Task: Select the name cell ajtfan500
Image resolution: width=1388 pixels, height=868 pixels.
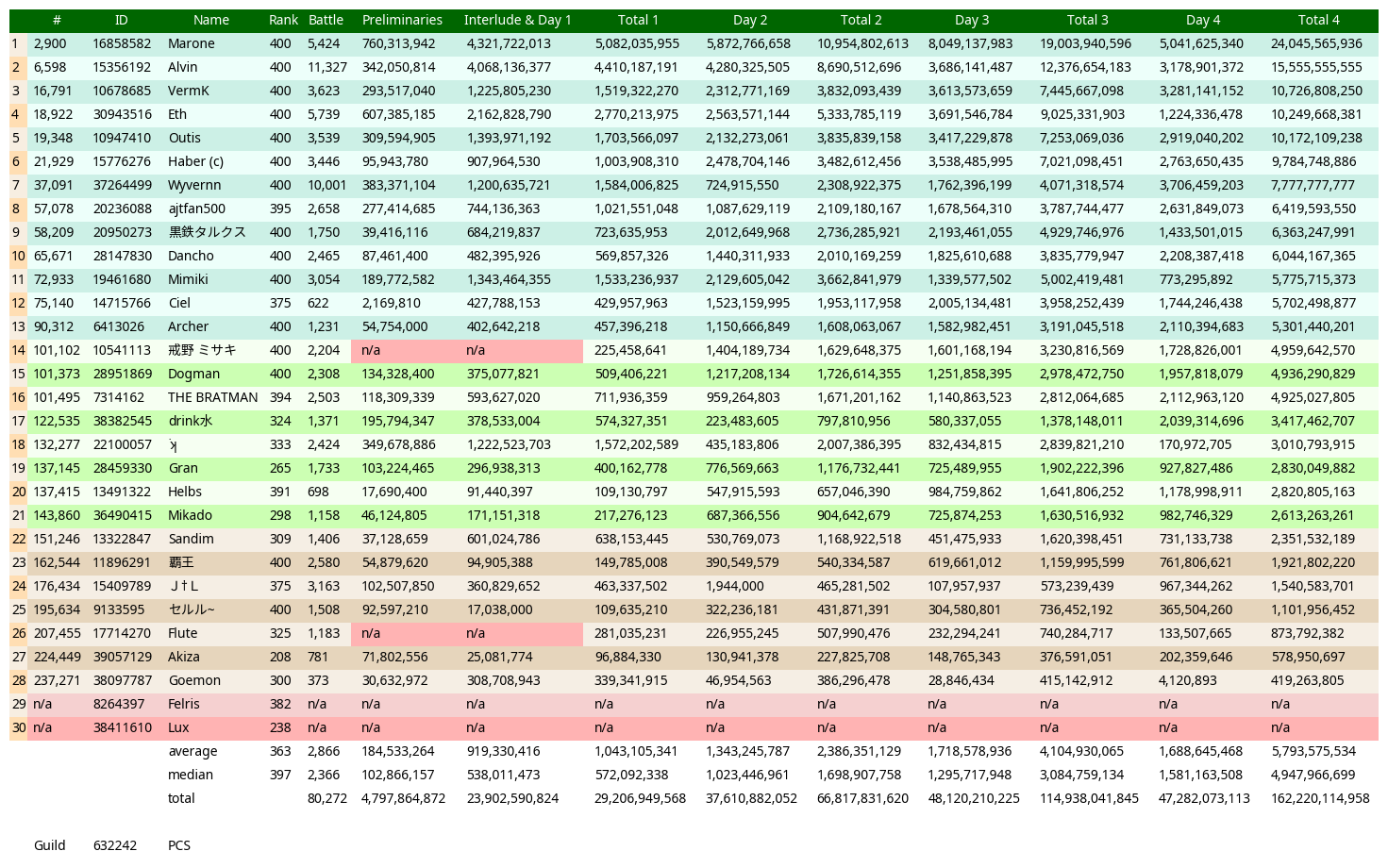Action: pyautogui.click(x=197, y=209)
